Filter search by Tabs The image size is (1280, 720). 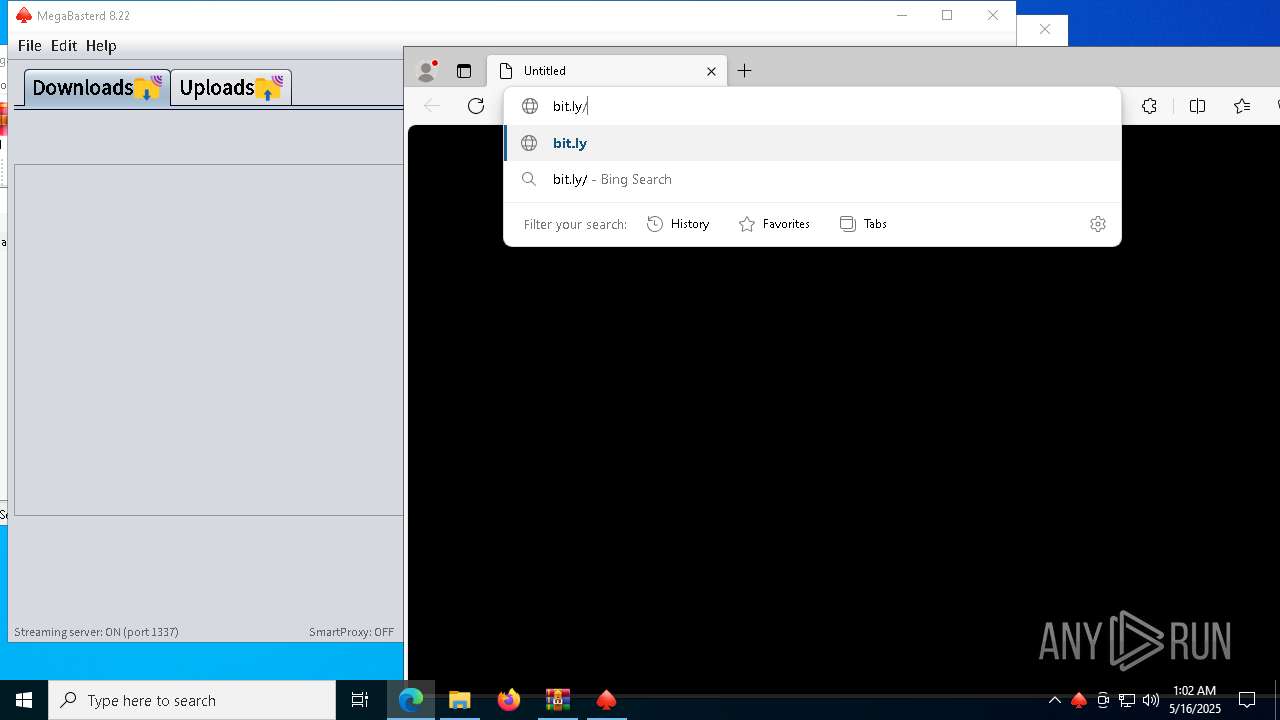(863, 224)
